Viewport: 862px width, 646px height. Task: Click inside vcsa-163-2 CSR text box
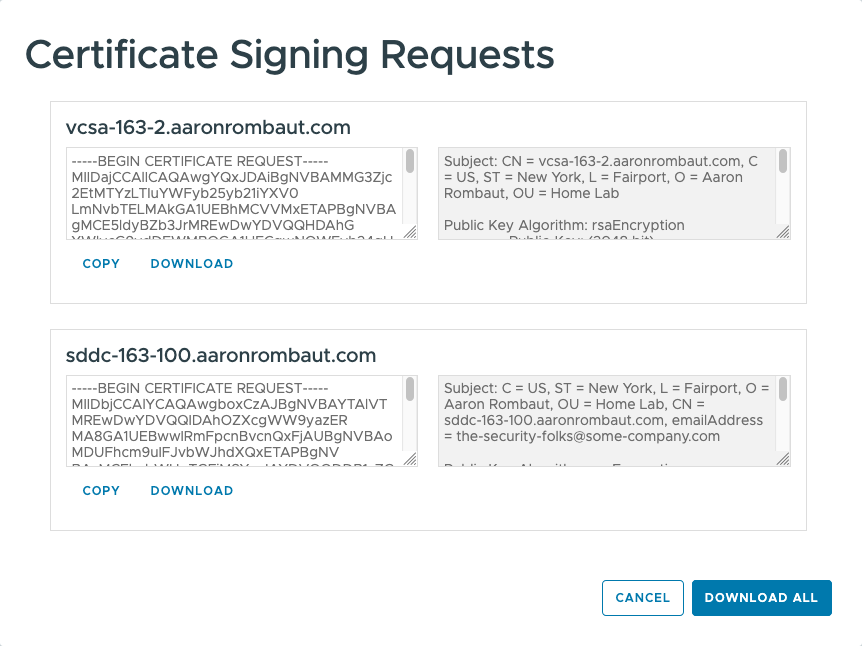(235, 194)
